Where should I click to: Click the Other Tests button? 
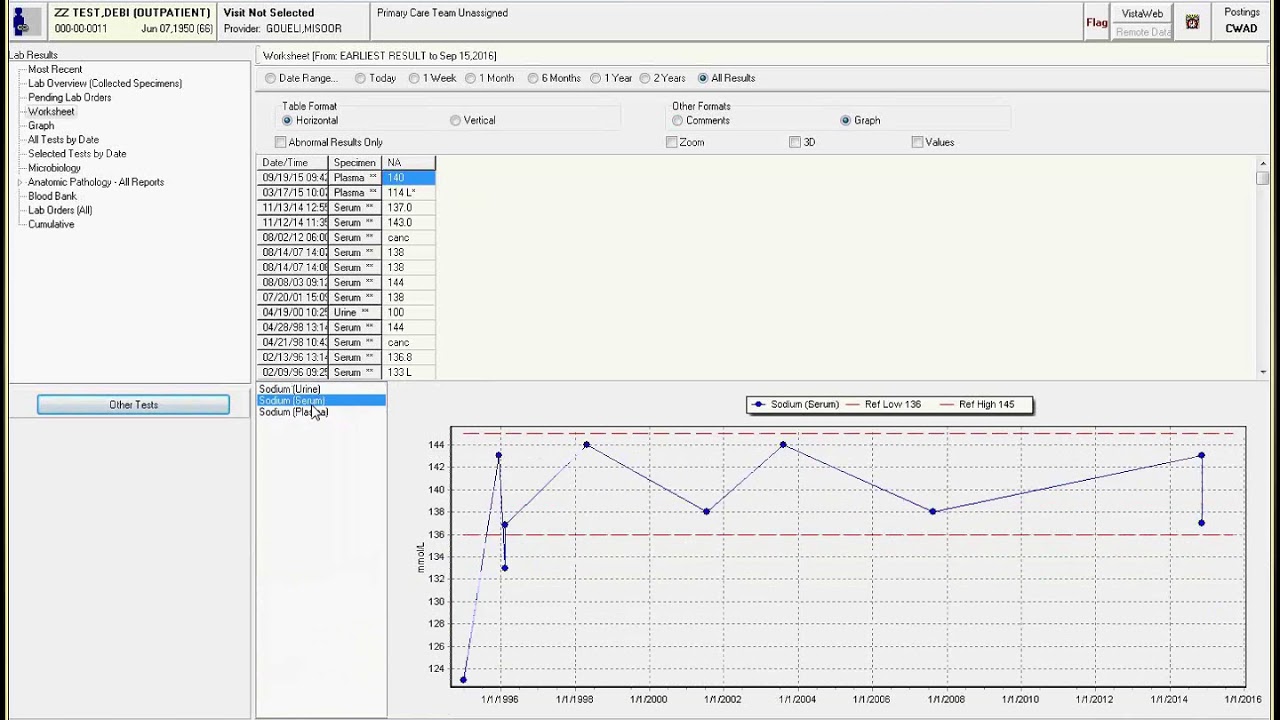(133, 405)
